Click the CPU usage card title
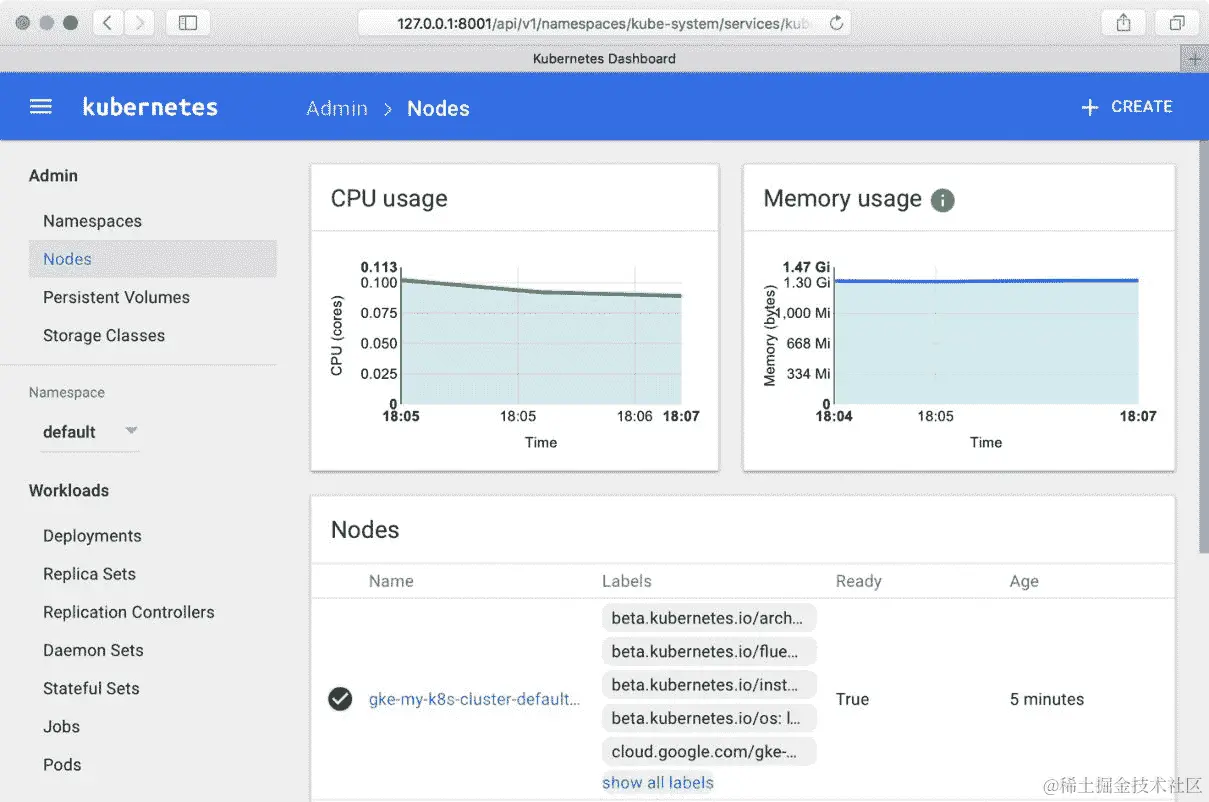Image resolution: width=1209 pixels, height=802 pixels. (x=389, y=198)
